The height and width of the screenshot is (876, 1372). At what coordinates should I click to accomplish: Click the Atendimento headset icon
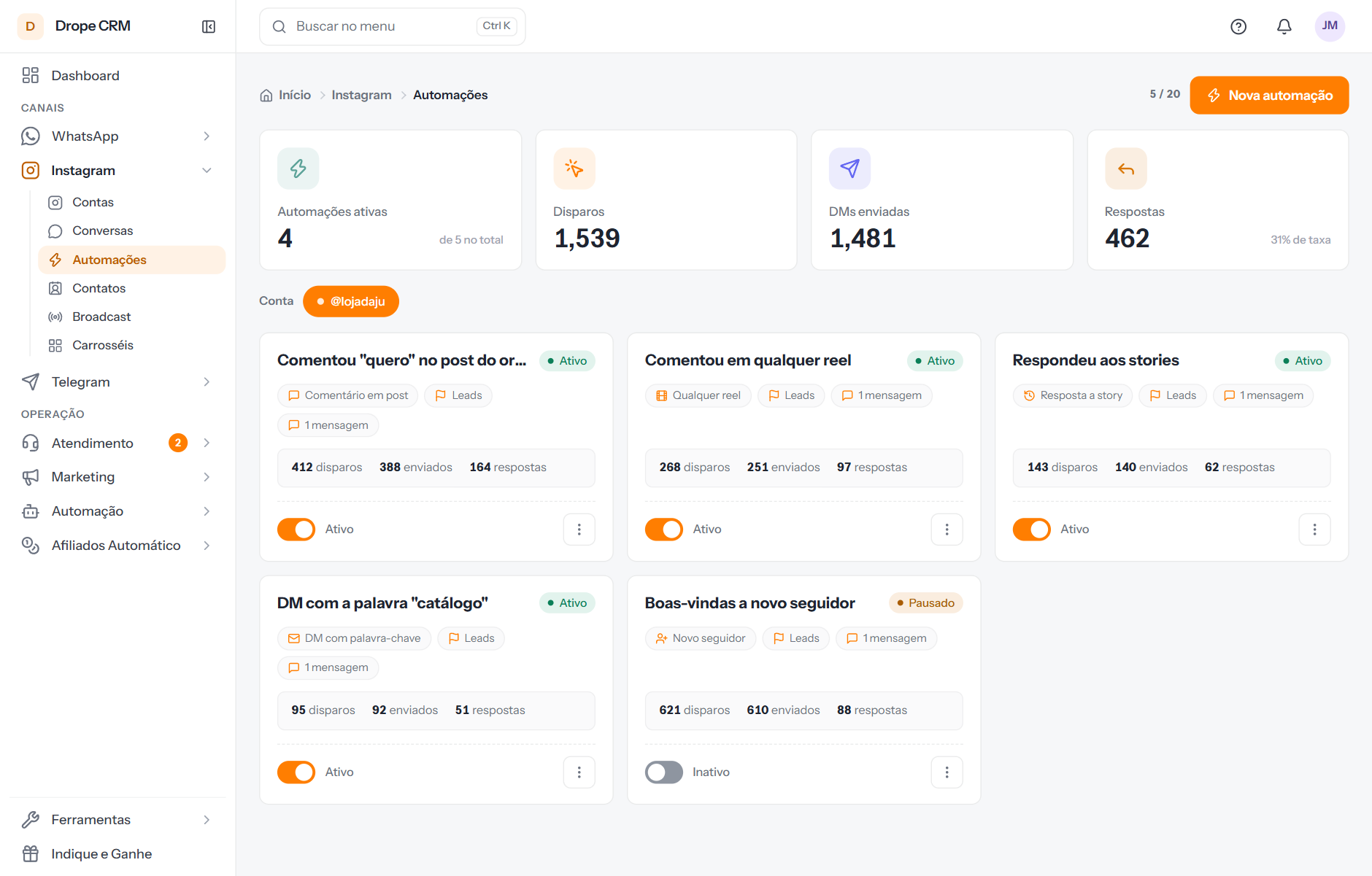[x=31, y=443]
